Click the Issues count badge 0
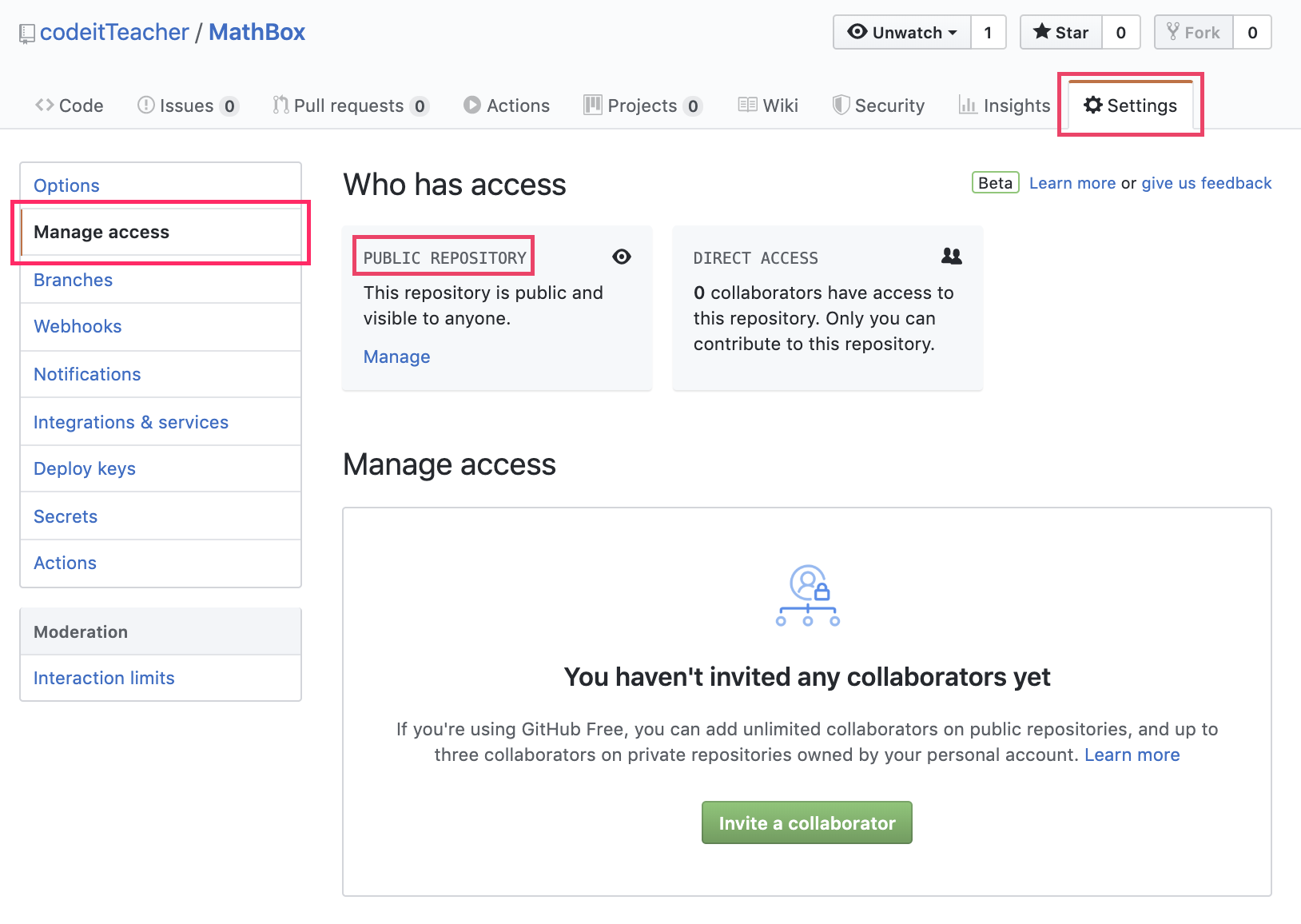 229,106
